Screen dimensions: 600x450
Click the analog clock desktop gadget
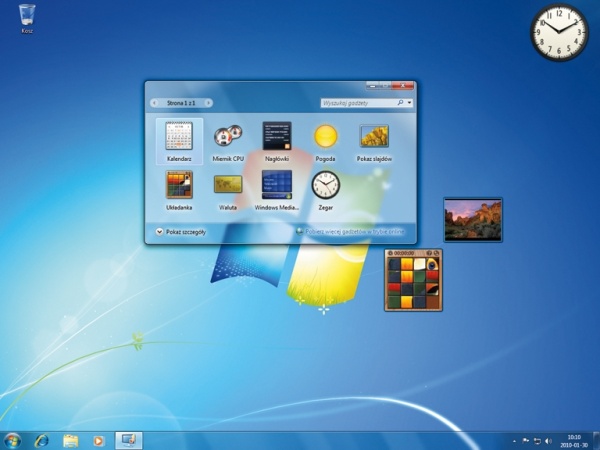559,32
